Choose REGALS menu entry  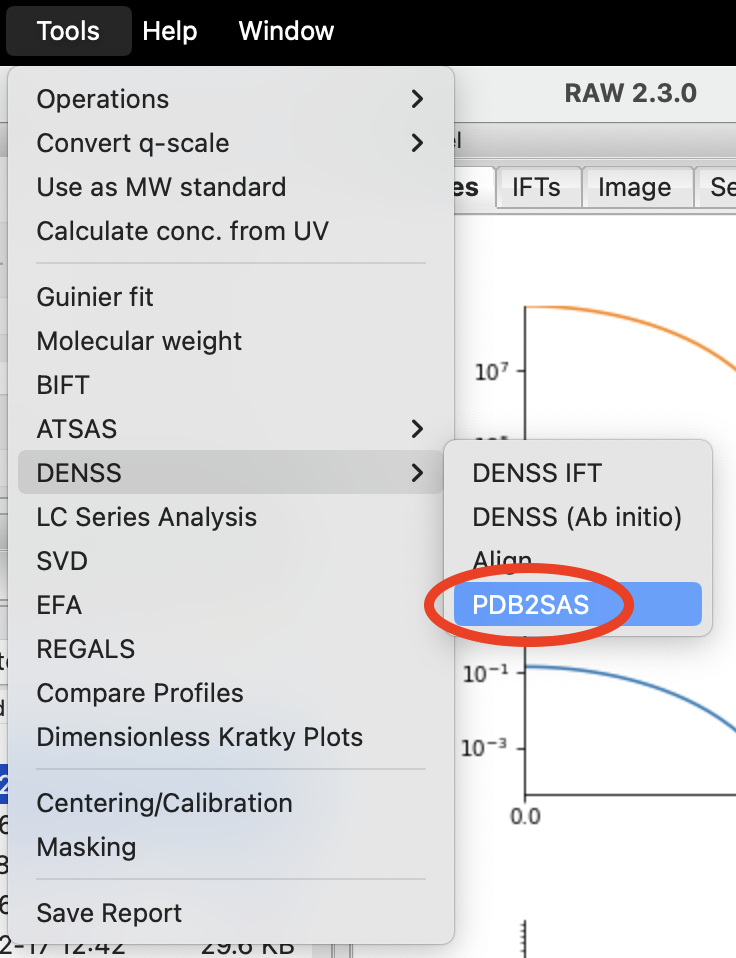[230, 649]
